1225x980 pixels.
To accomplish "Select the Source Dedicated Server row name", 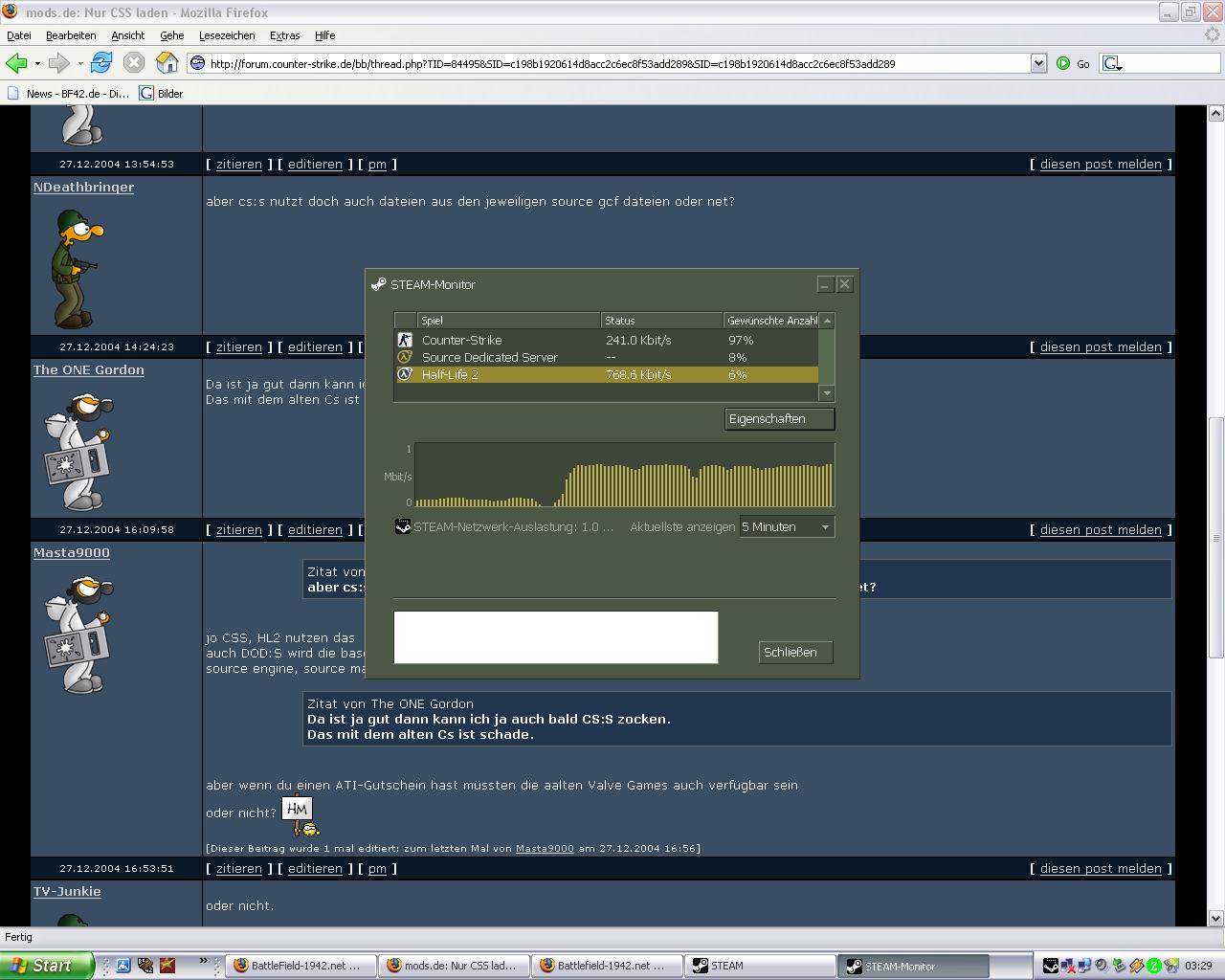I will click(489, 357).
